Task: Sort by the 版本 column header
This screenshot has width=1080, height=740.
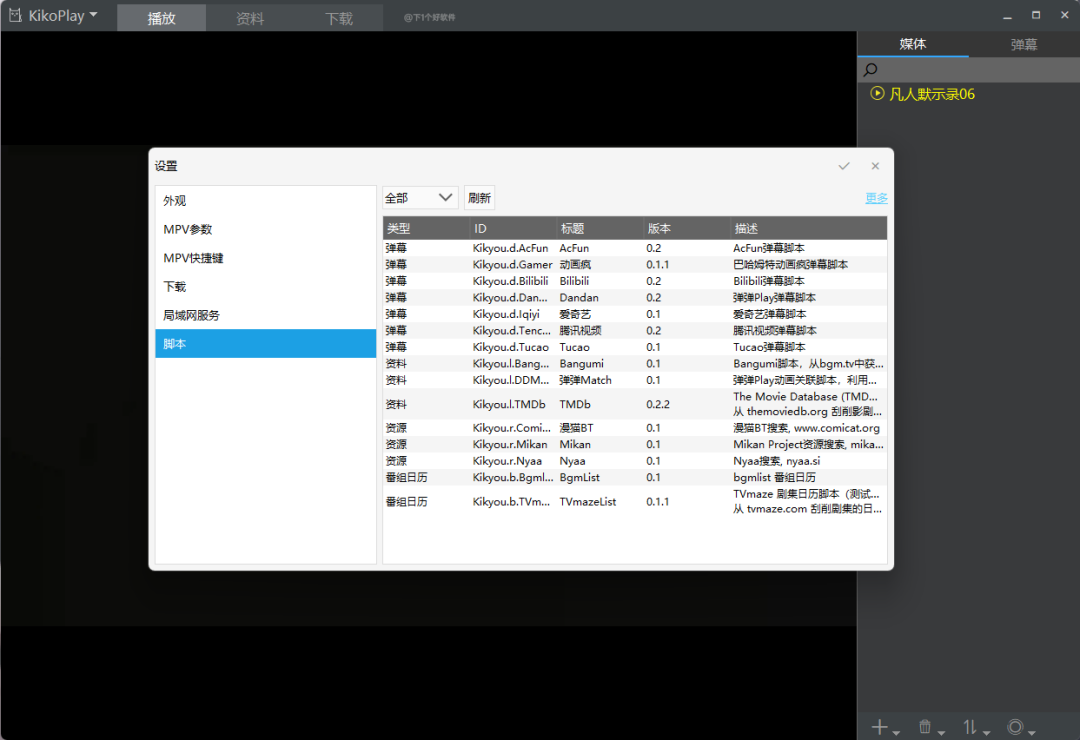Action: coord(660,228)
